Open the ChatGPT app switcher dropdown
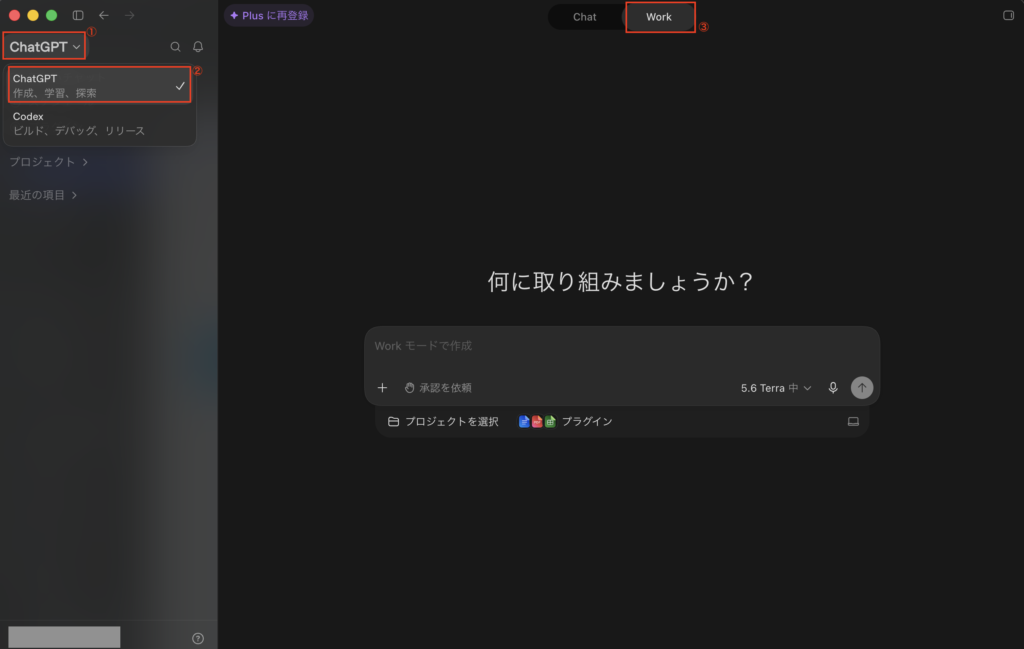The image size is (1024, 649). 44,46
